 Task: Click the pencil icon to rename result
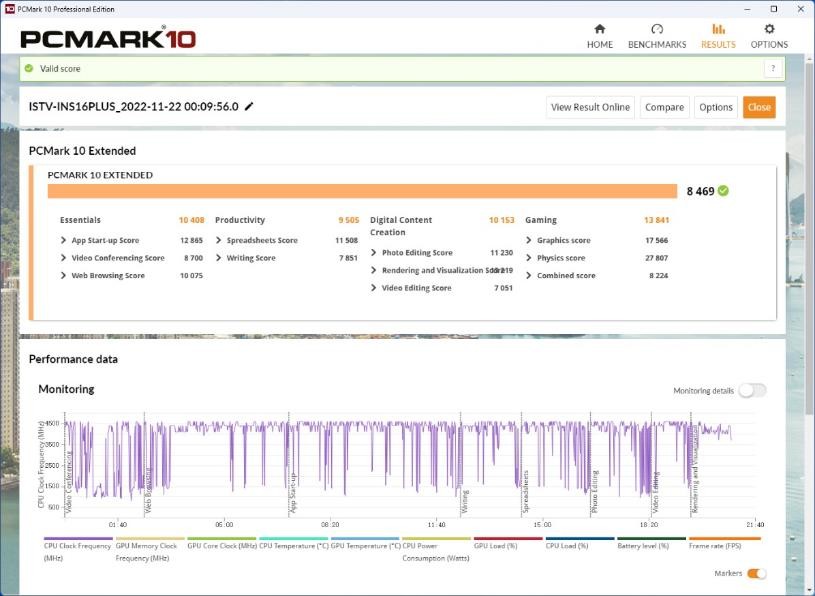249,107
